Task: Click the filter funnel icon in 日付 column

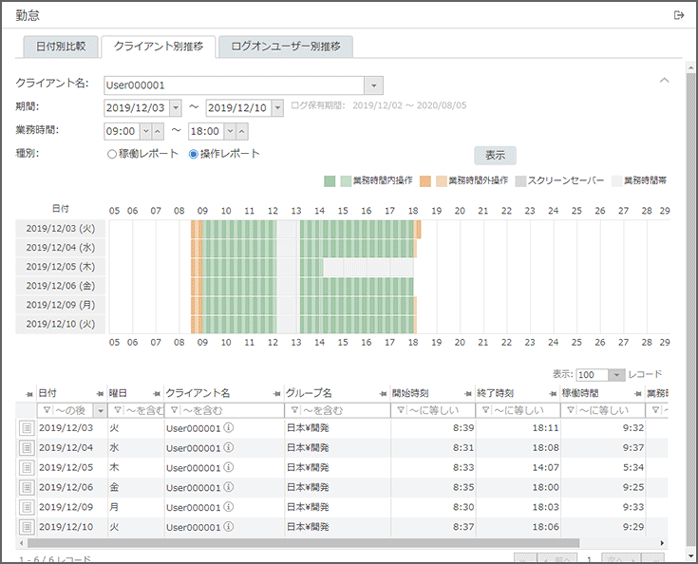Action: click(44, 410)
